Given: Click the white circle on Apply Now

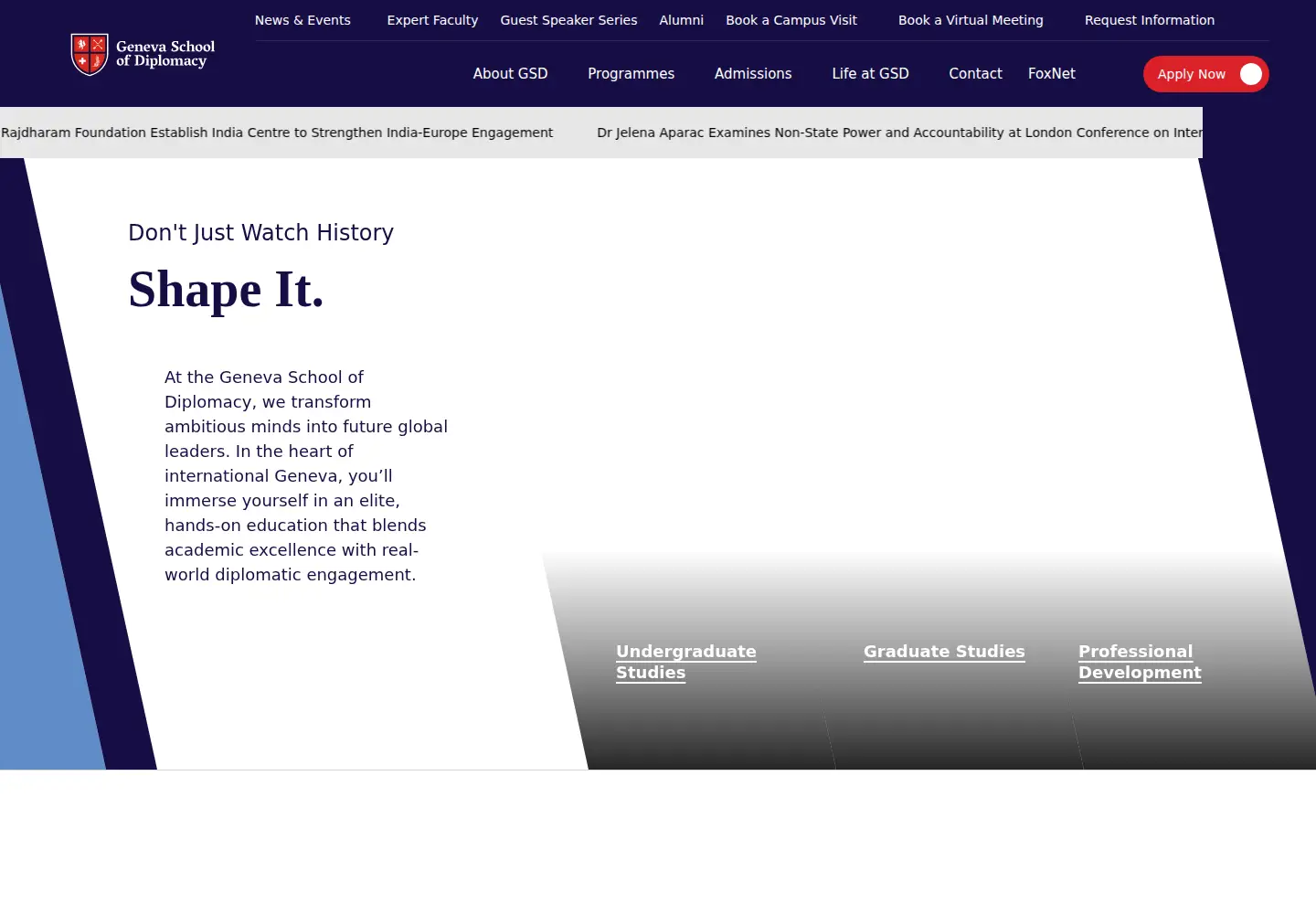Looking at the screenshot, I should (1251, 74).
